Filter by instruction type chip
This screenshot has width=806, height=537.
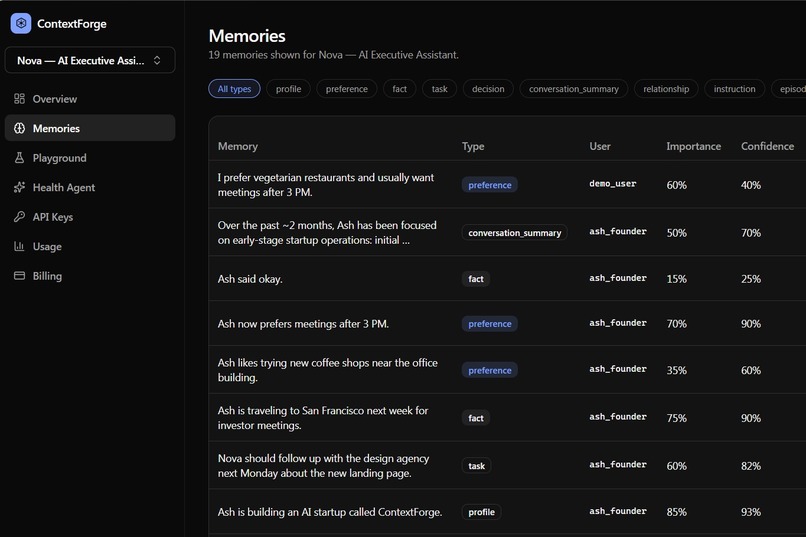(x=735, y=89)
